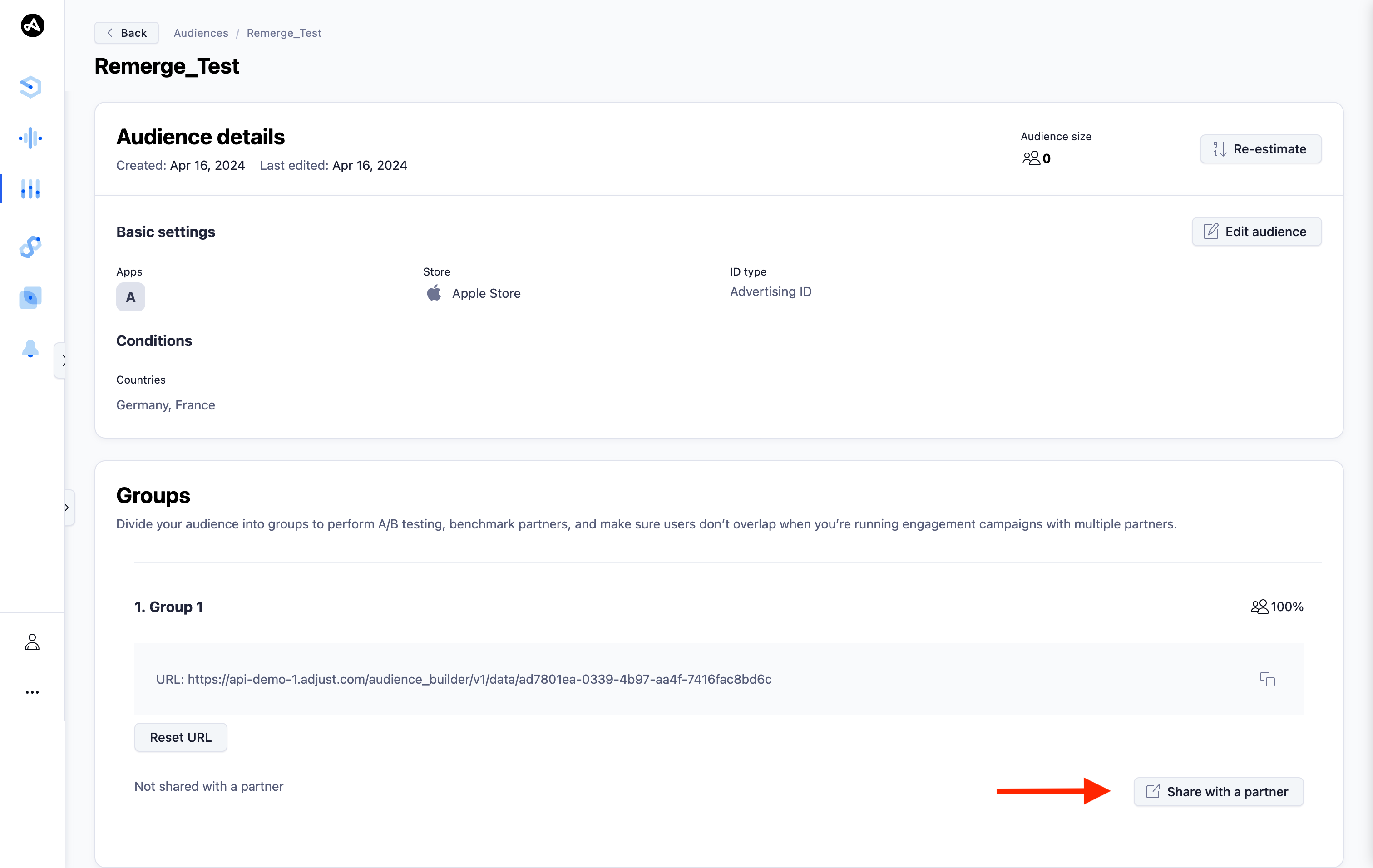Reset the Group 1 URL
This screenshot has height=868, width=1373.
[x=181, y=737]
